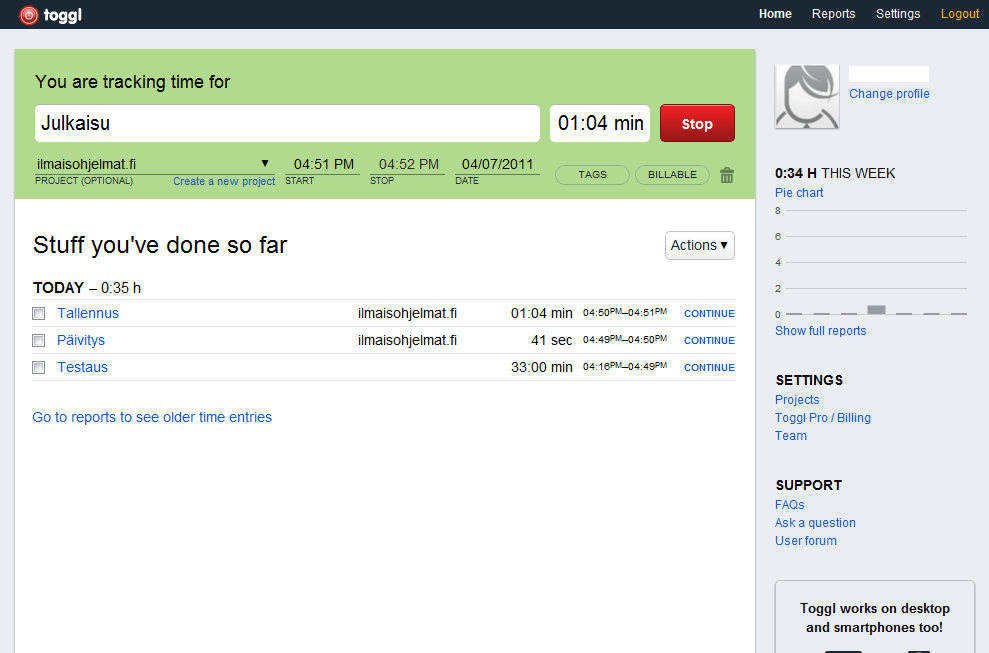Open the Actions dropdown menu
This screenshot has width=989, height=653.
coord(699,245)
